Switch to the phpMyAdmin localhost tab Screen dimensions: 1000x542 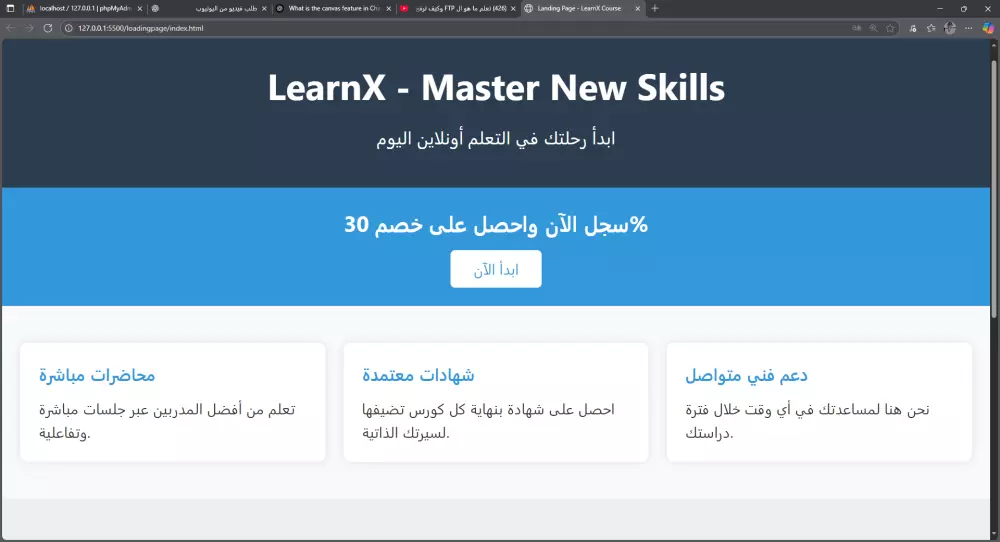tap(84, 9)
